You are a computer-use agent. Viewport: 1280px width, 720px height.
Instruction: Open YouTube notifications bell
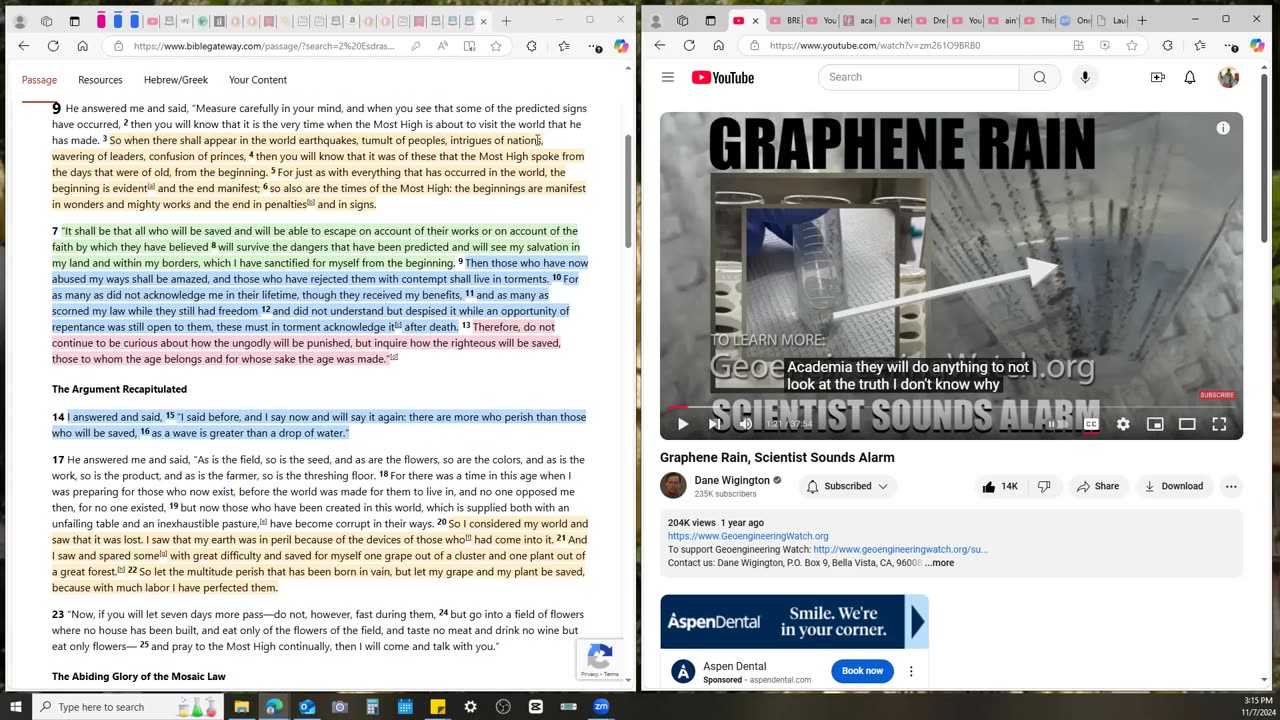1190,77
